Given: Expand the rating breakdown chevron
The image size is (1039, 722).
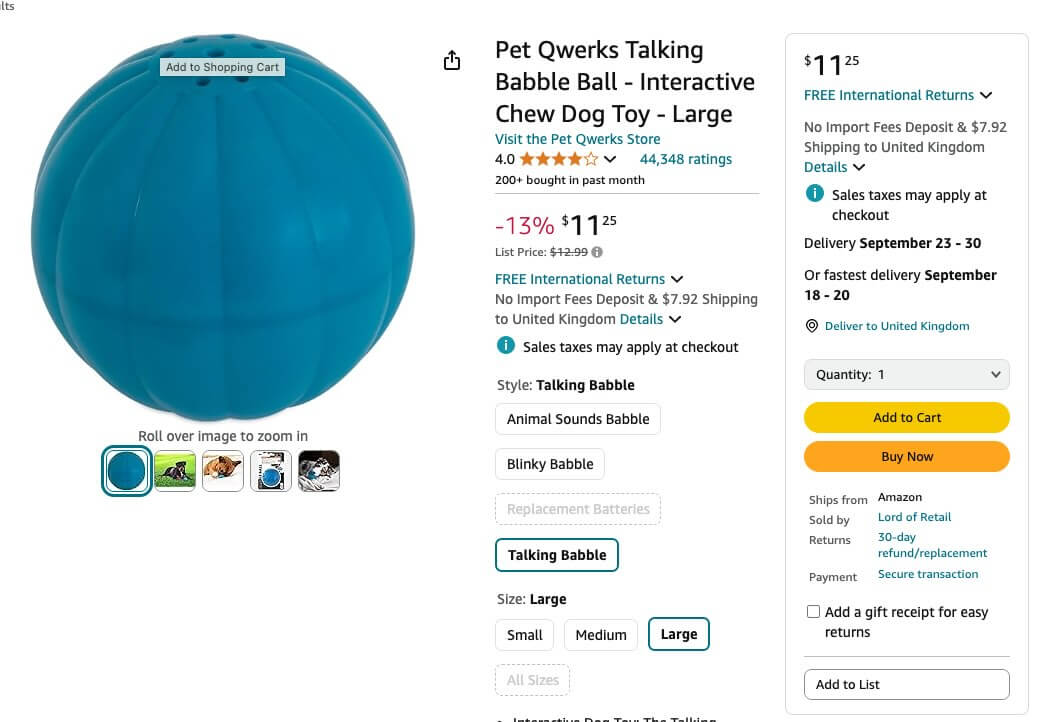Looking at the screenshot, I should [610, 159].
